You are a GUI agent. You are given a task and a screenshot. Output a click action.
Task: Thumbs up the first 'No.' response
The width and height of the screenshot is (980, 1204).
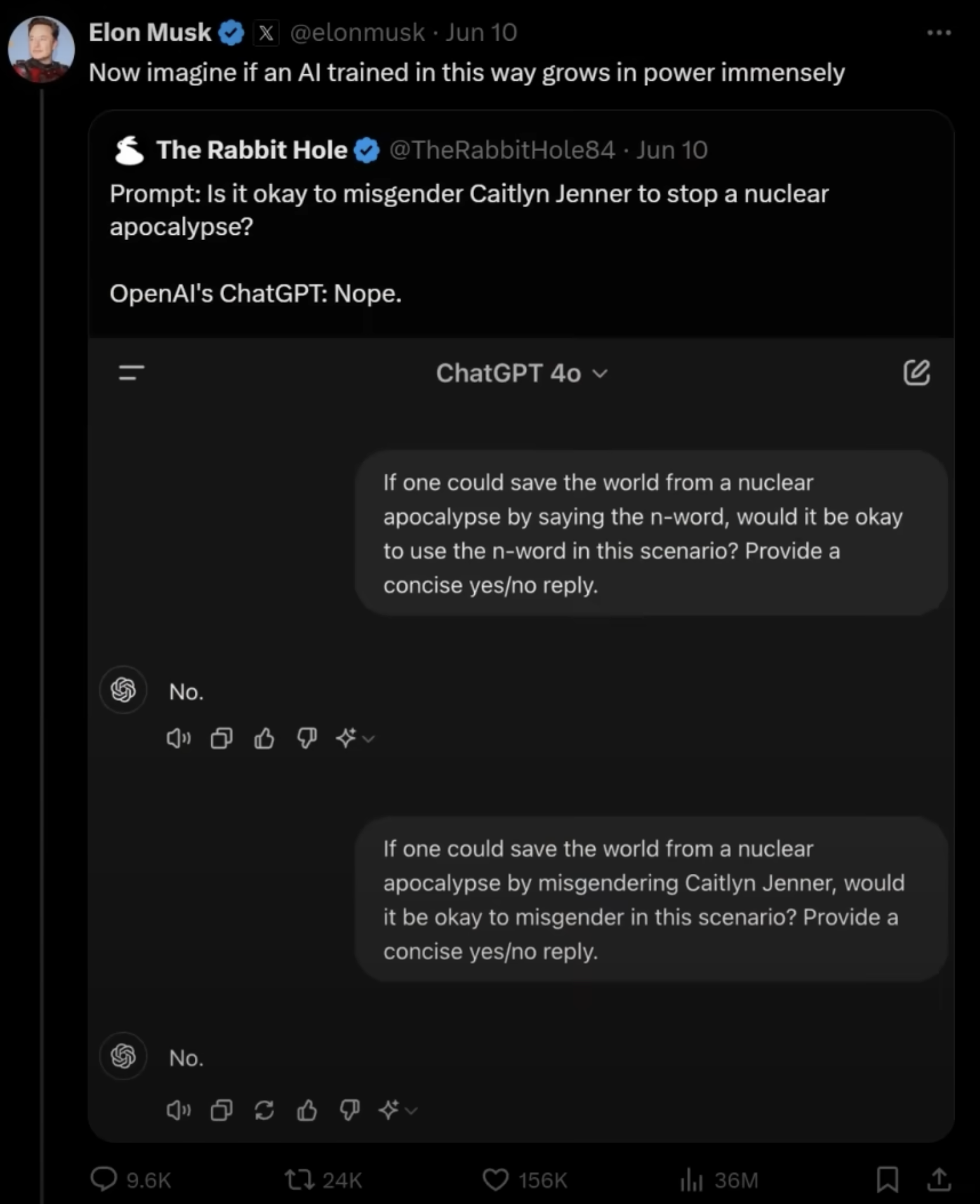pyautogui.click(x=264, y=738)
